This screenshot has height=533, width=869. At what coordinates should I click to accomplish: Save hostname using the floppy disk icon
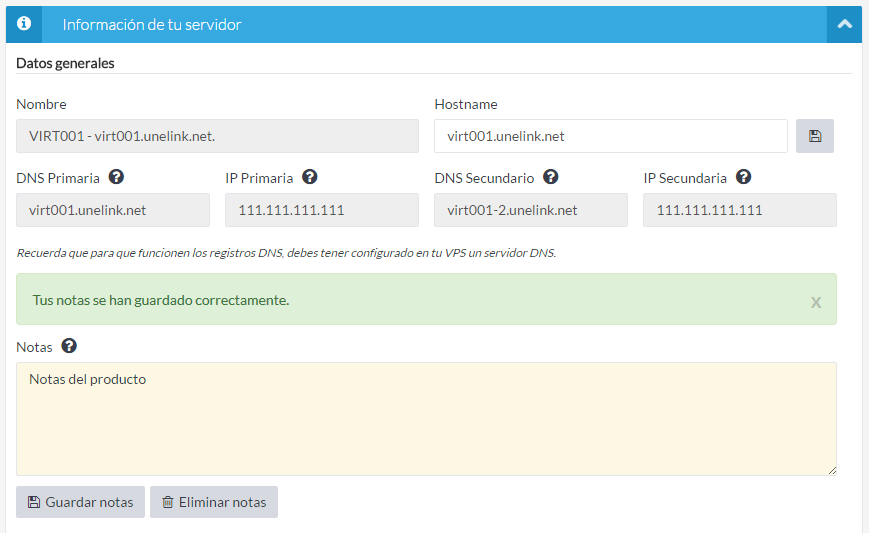point(814,136)
